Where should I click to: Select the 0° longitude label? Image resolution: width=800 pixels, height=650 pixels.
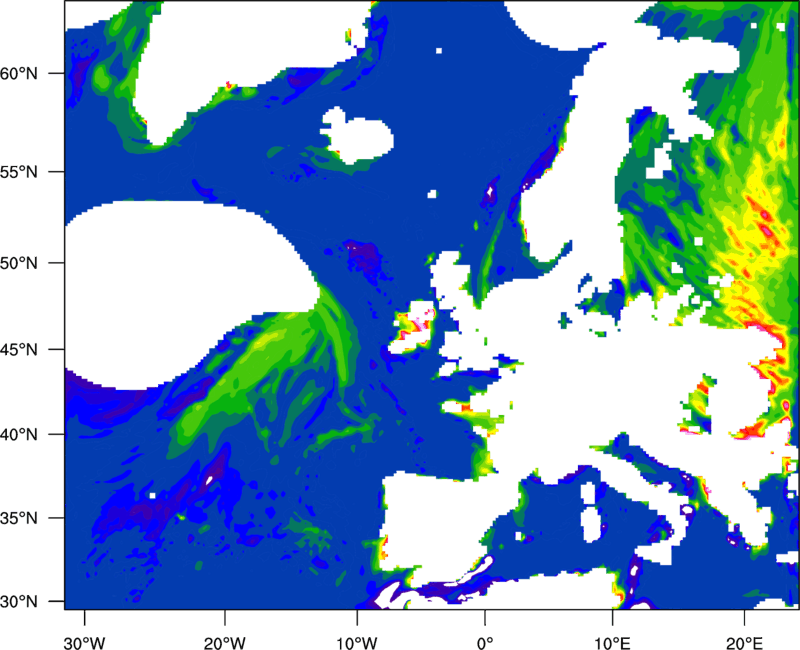[x=485, y=630]
